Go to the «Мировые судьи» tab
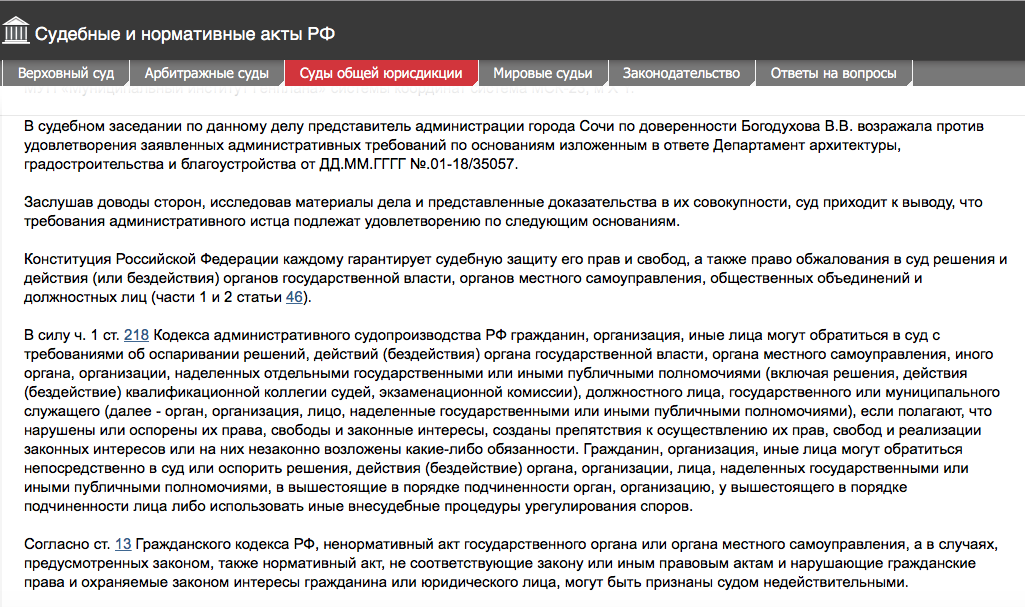The width and height of the screenshot is (1025, 607). point(543,73)
